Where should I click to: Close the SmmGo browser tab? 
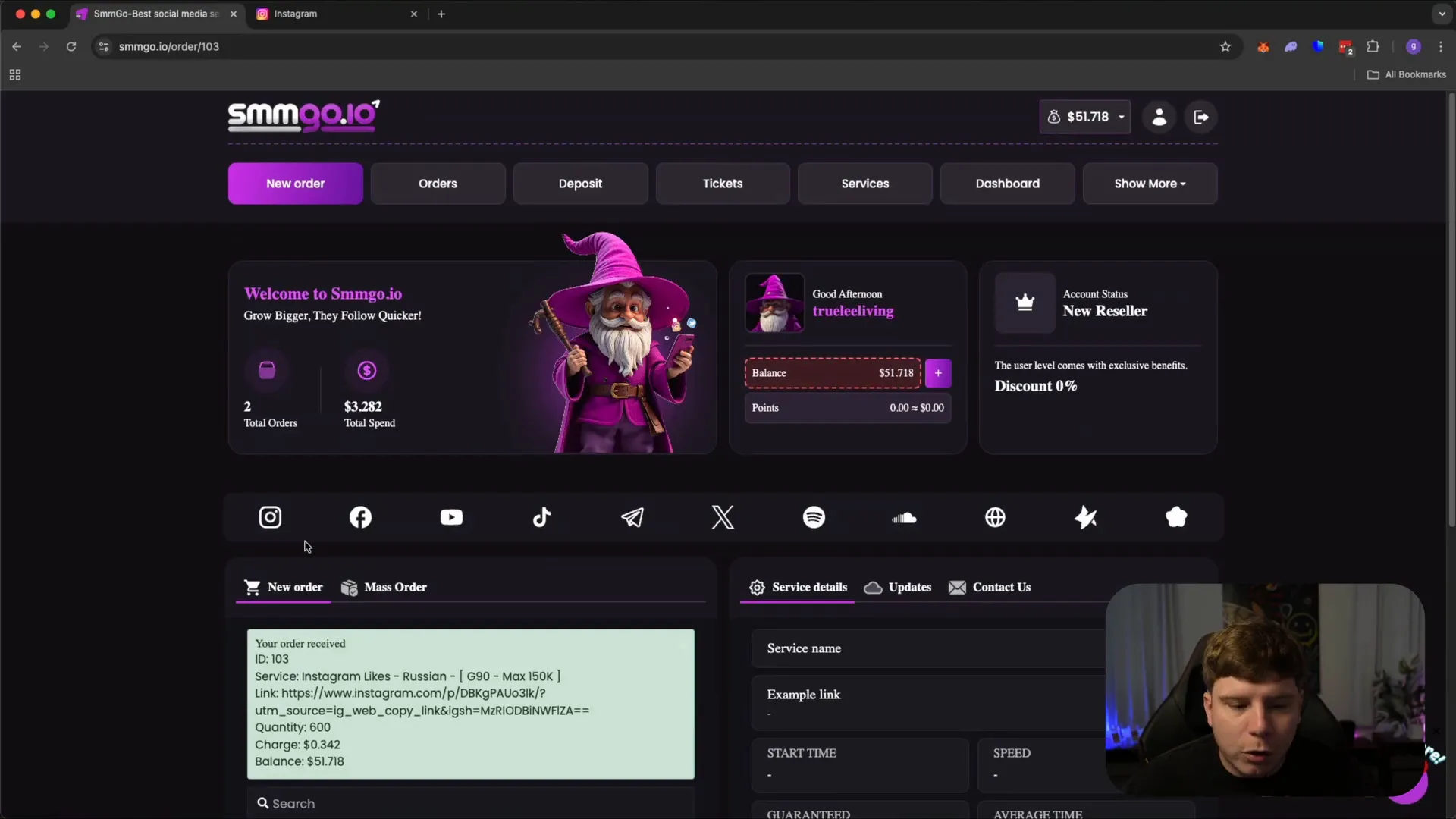pos(234,14)
